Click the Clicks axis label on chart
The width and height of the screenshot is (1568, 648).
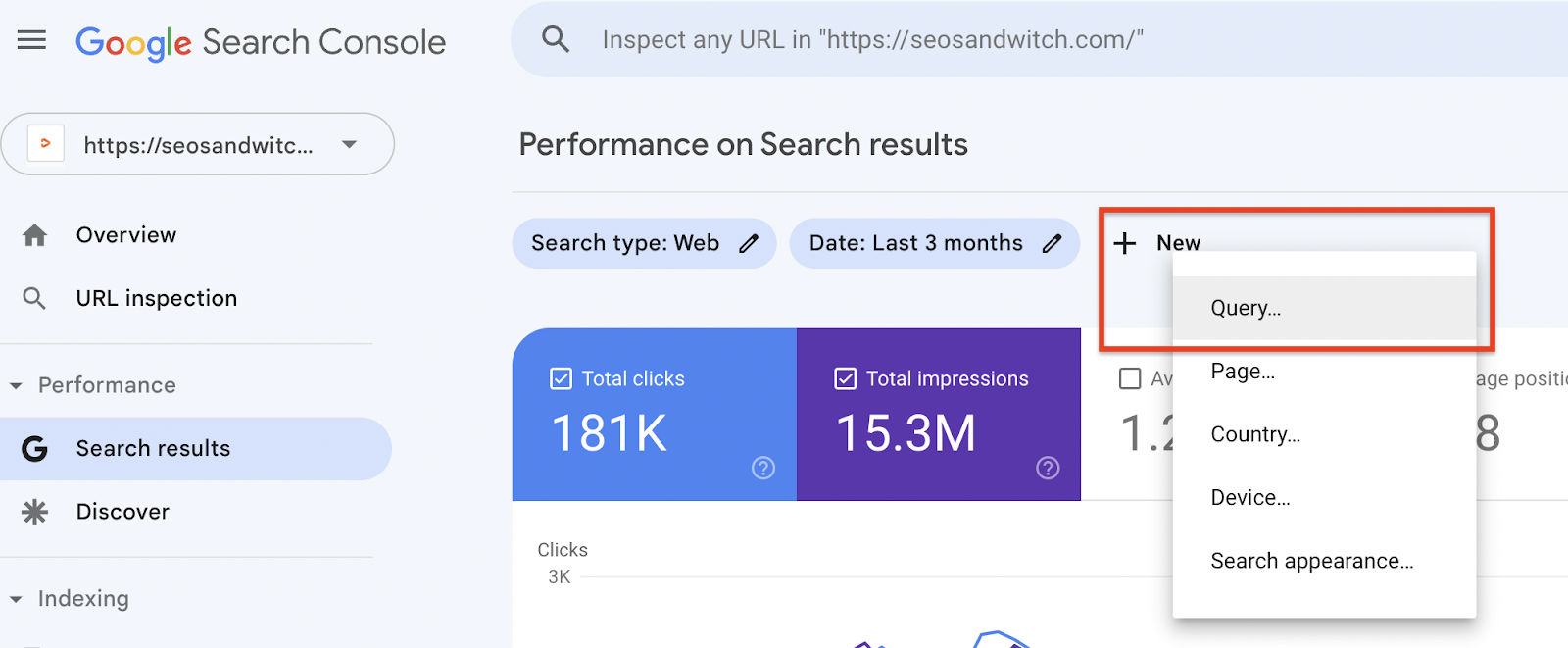563,550
